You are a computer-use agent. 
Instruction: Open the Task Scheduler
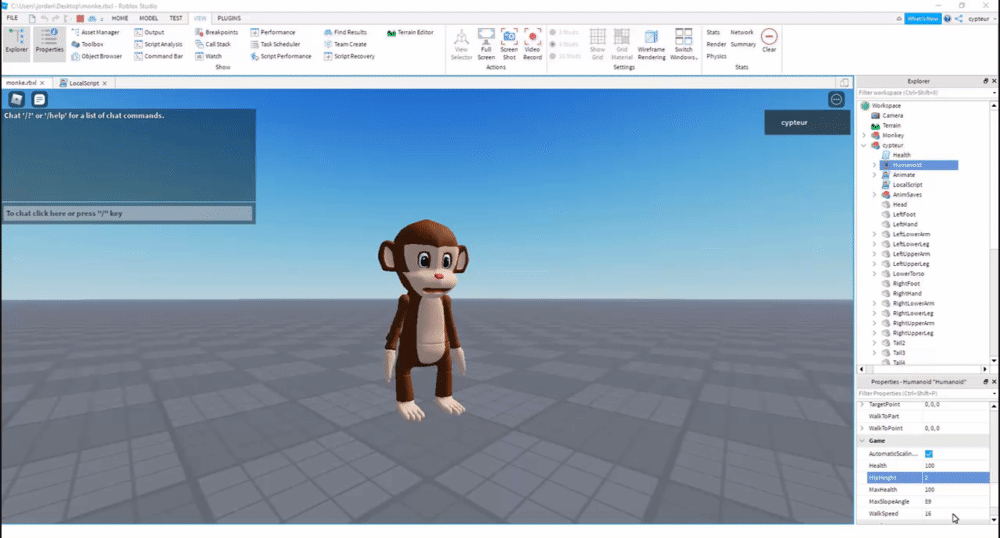pyautogui.click(x=275, y=44)
